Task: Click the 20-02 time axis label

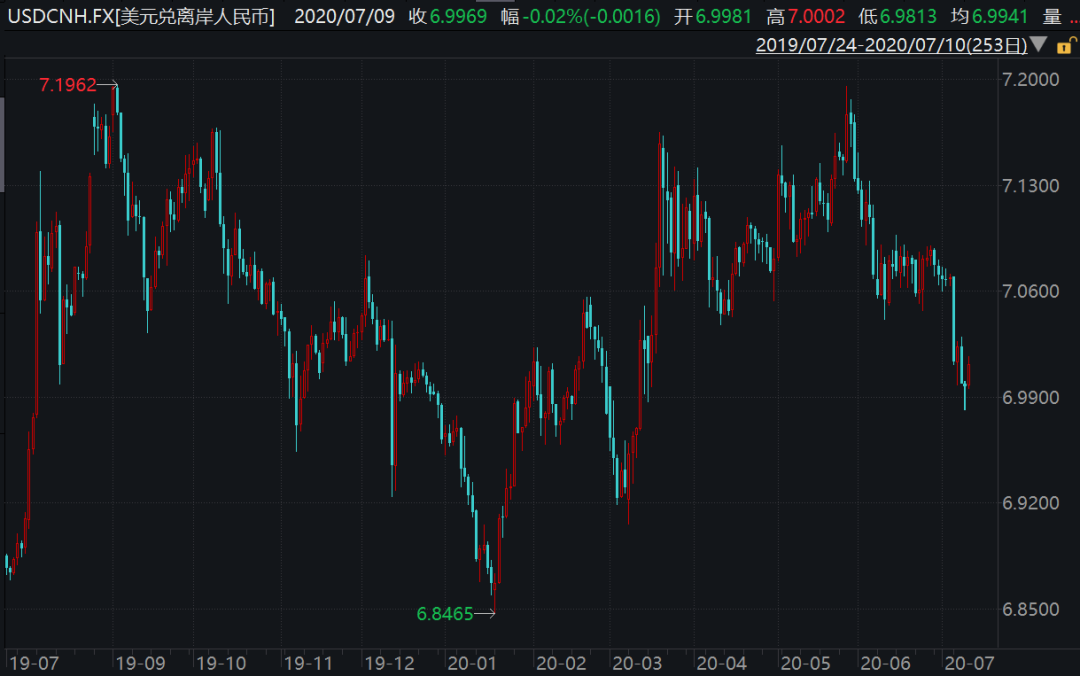Action: [561, 664]
